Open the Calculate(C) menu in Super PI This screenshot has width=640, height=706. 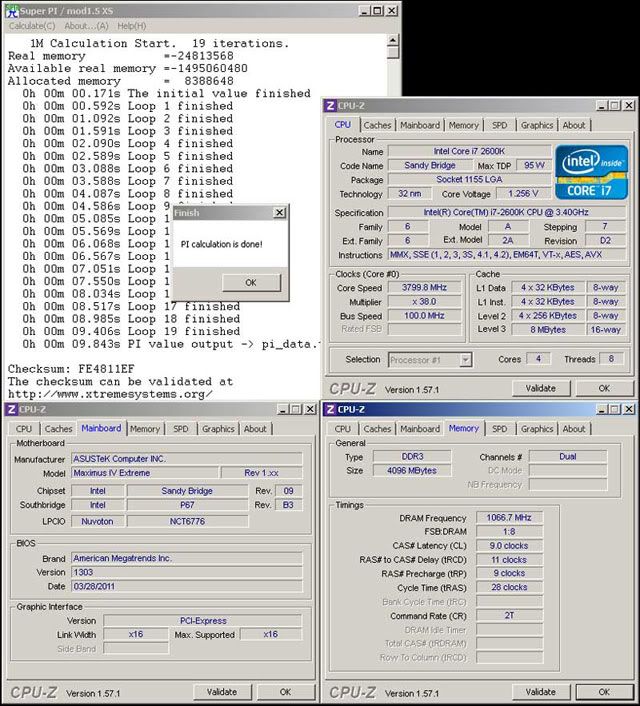coord(32,26)
